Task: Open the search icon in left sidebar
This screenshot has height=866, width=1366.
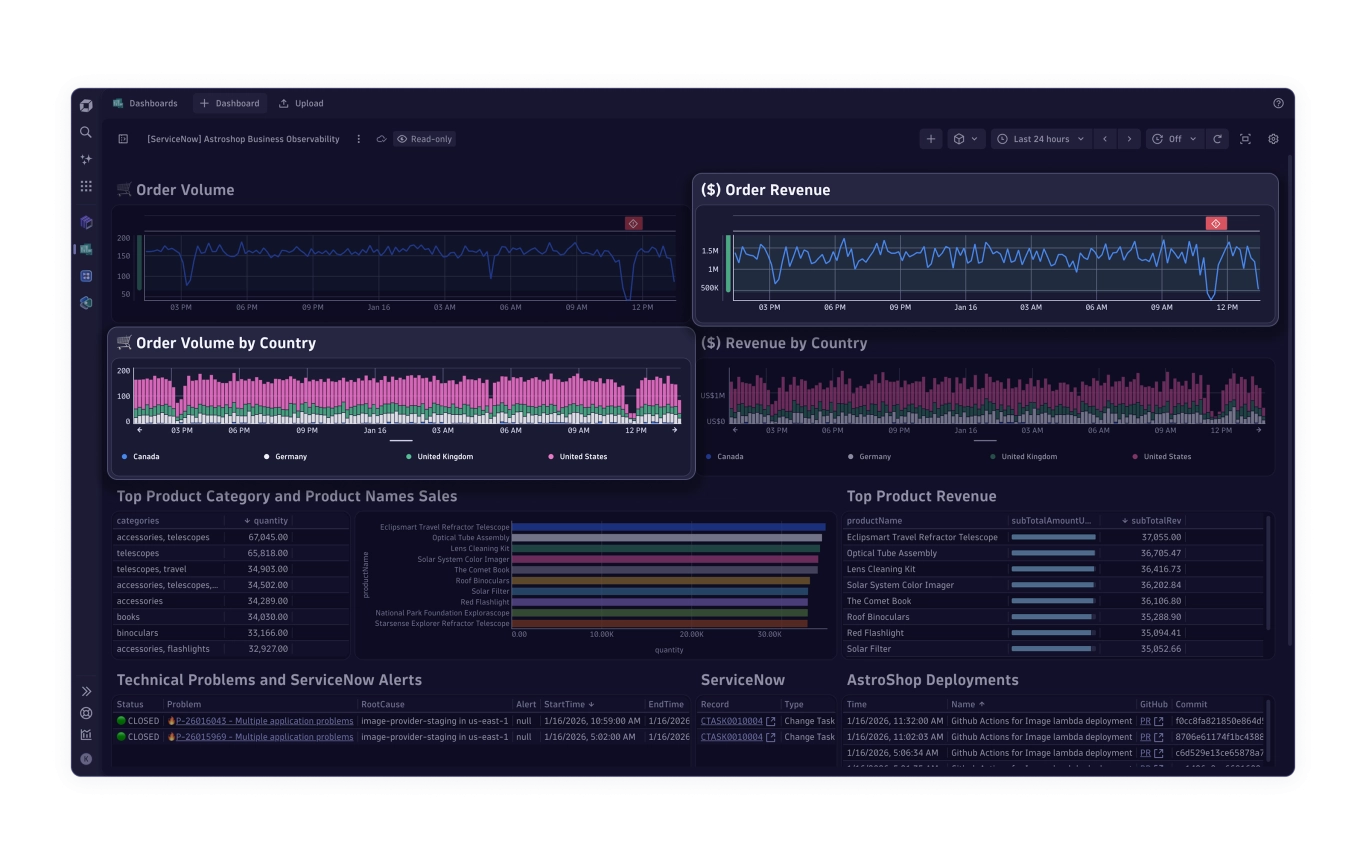Action: [86, 132]
